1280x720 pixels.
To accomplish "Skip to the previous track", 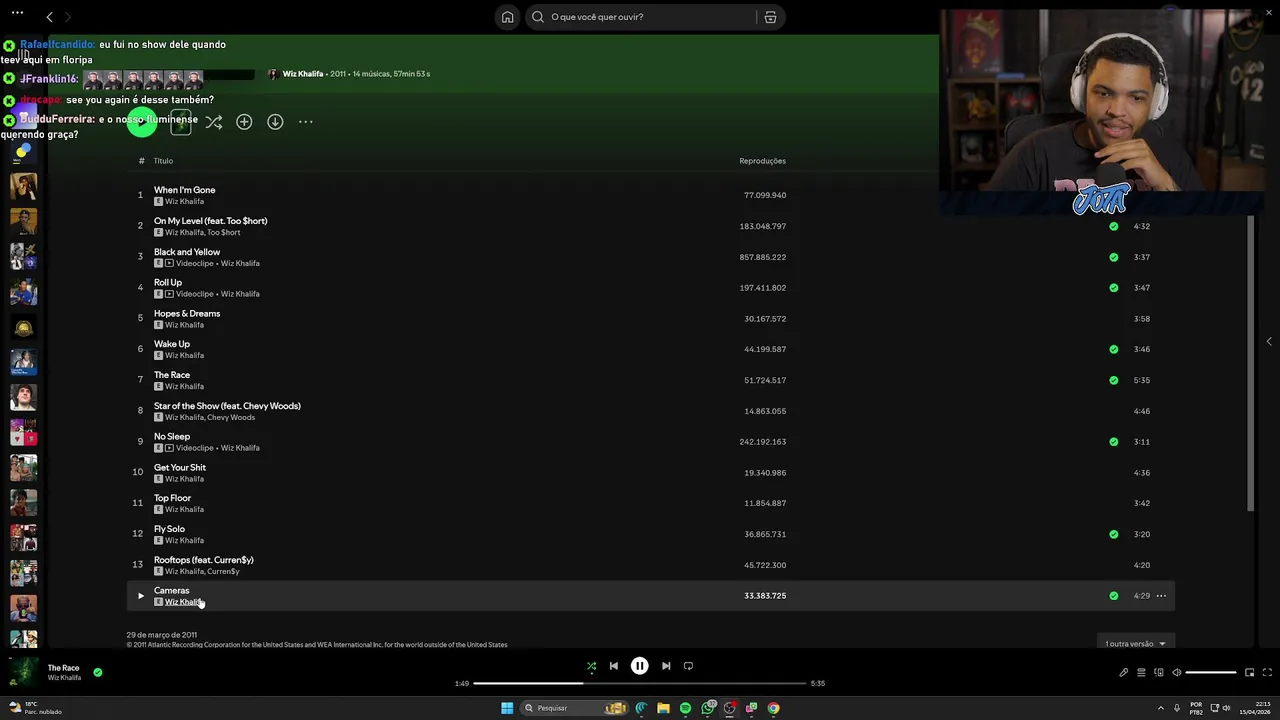I will click(x=614, y=666).
